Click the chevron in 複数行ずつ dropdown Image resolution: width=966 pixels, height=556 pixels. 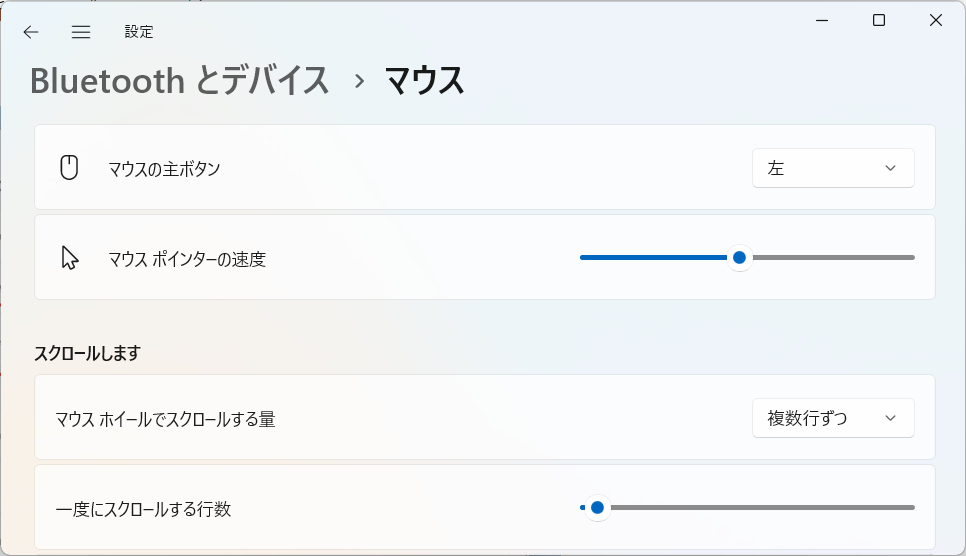[x=890, y=418]
